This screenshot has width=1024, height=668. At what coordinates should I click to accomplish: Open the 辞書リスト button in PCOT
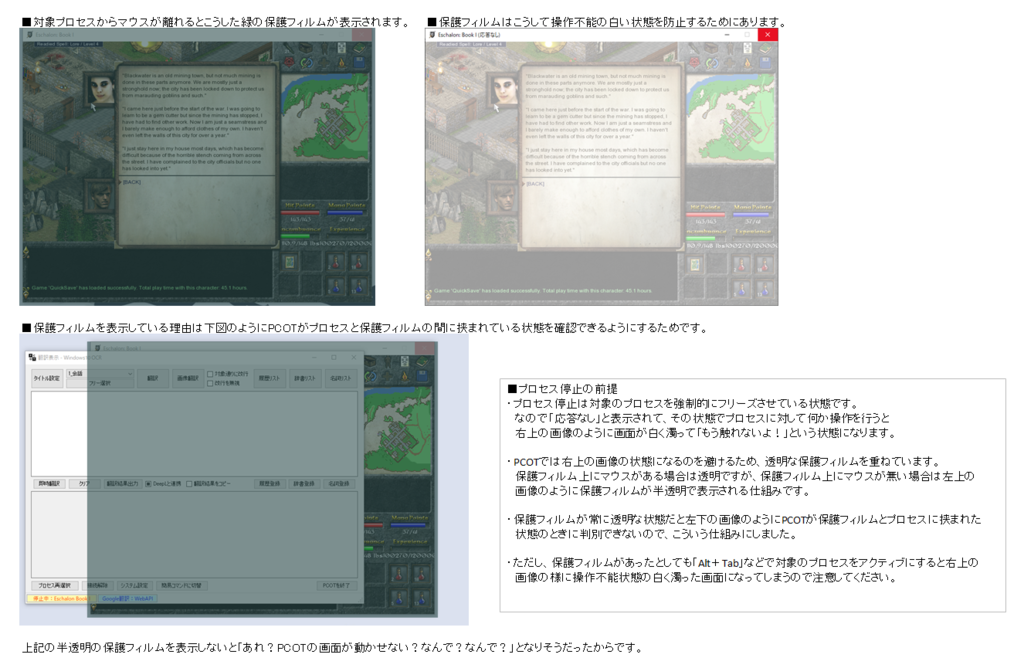coord(306,379)
